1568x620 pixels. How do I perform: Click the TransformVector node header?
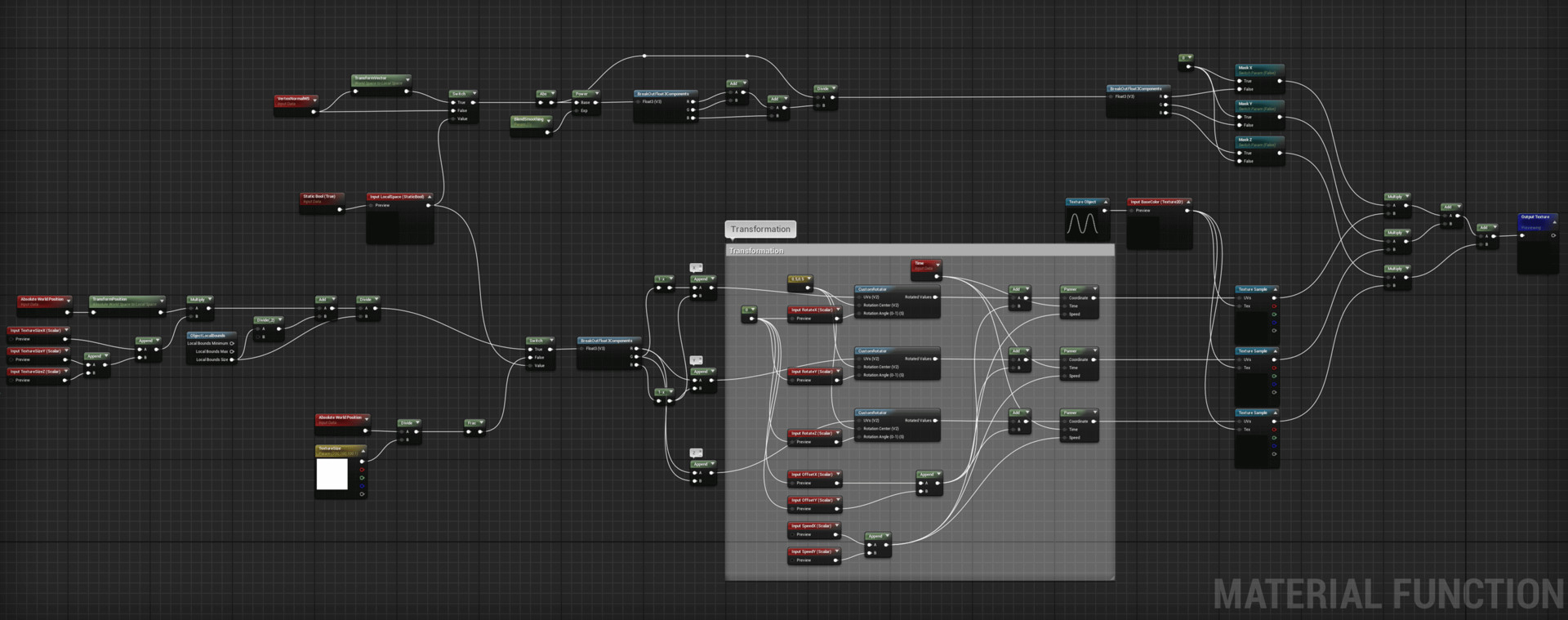(377, 79)
